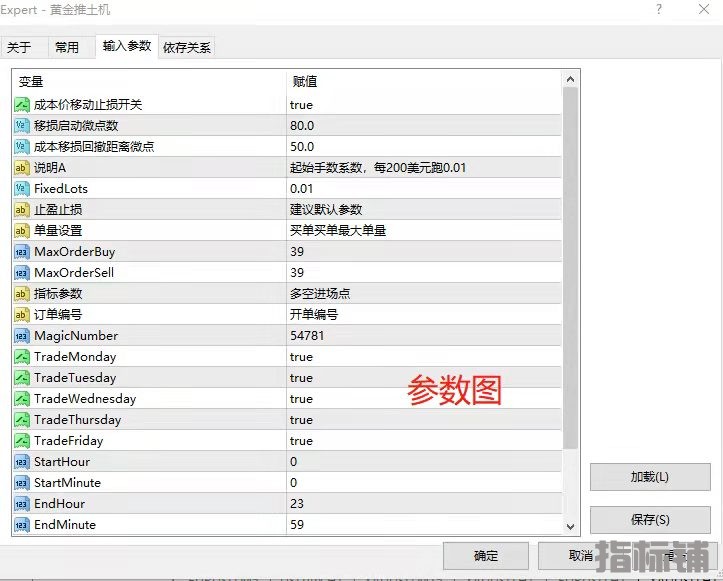
Task: Click the boolean icon beside TradeFriday
Action: (x=22, y=440)
